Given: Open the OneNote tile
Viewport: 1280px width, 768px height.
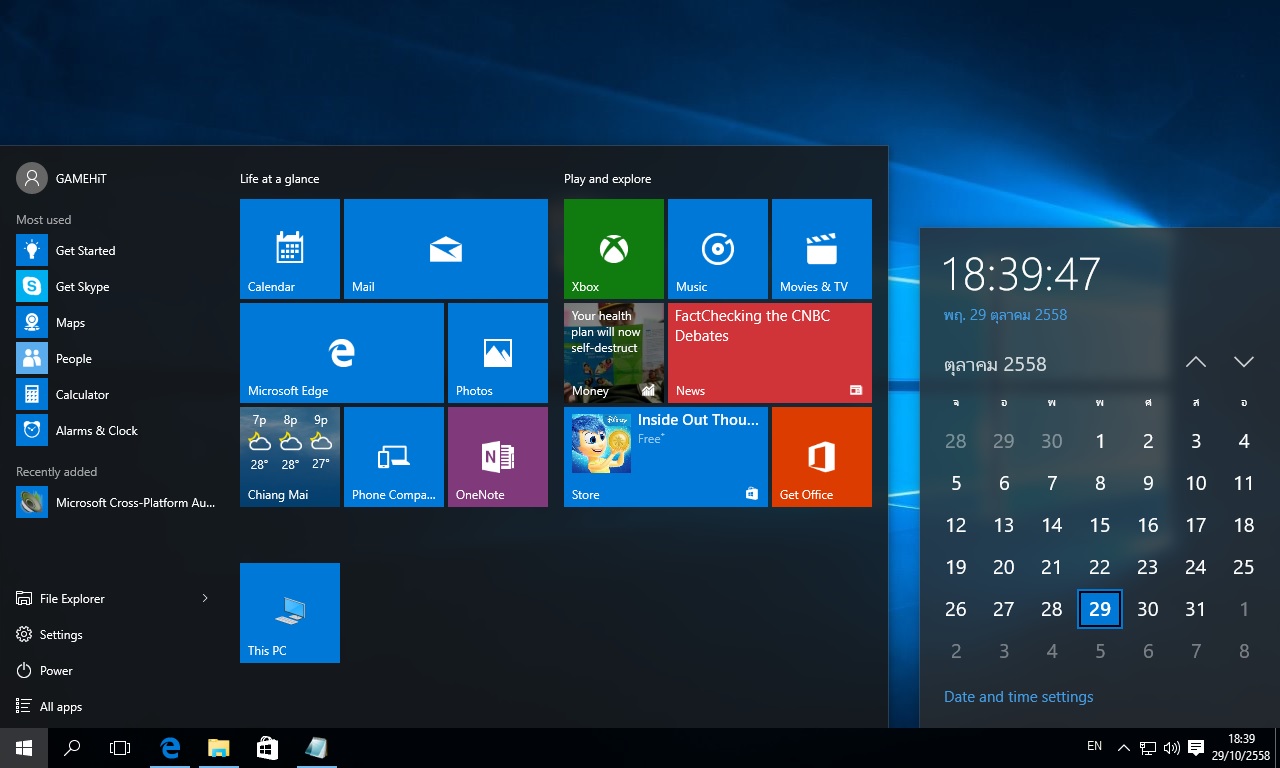Looking at the screenshot, I should click(x=497, y=456).
